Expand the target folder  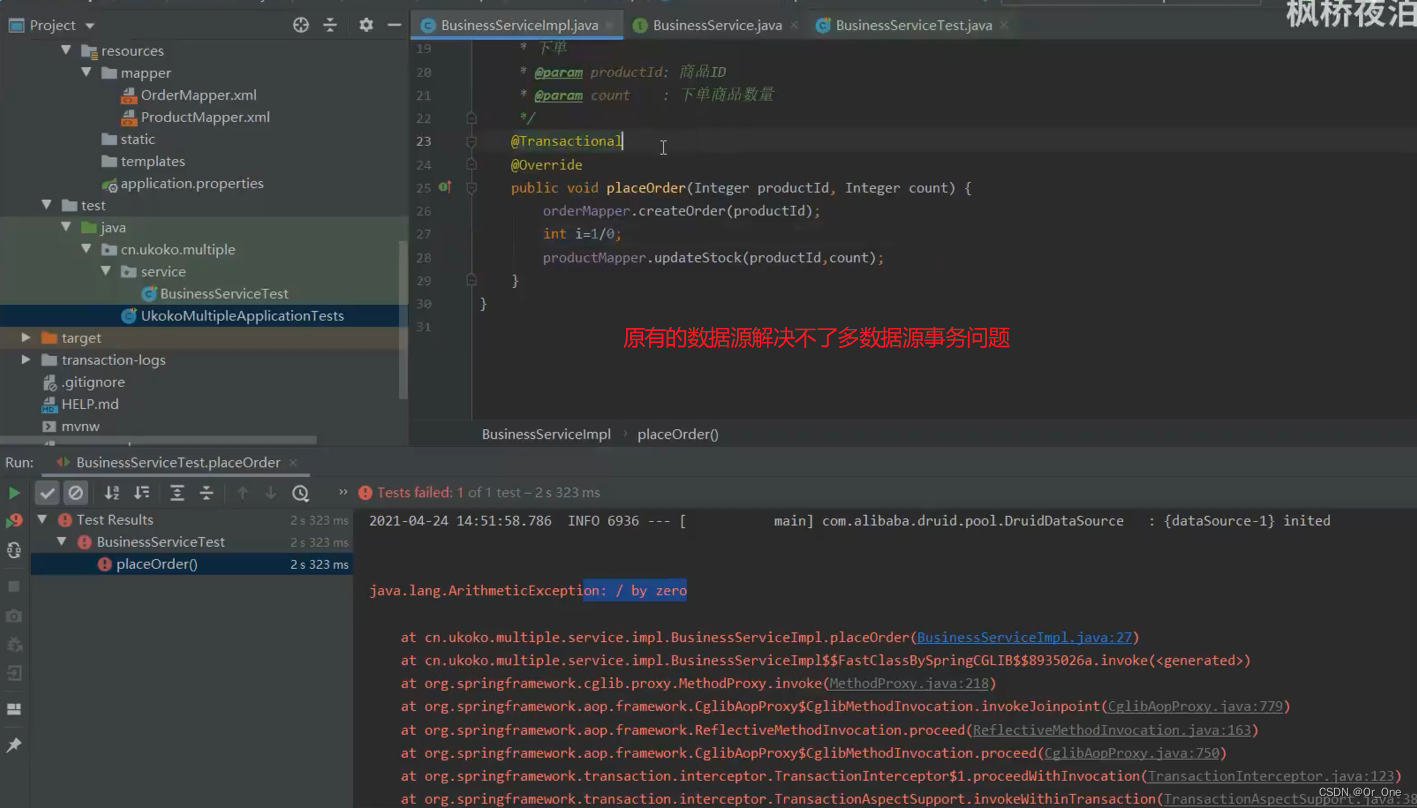(26, 338)
